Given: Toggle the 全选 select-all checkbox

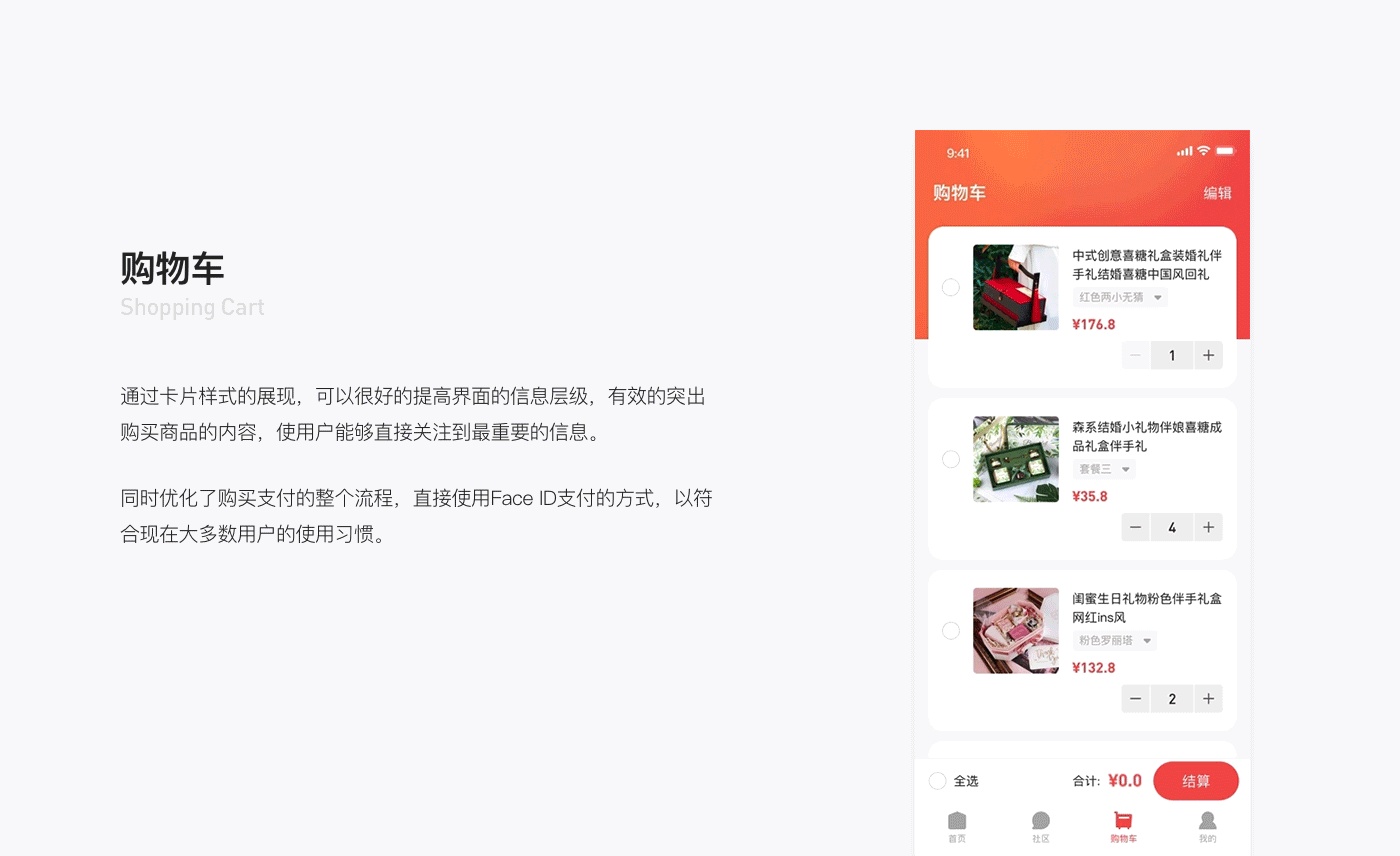Looking at the screenshot, I should tap(938, 781).
